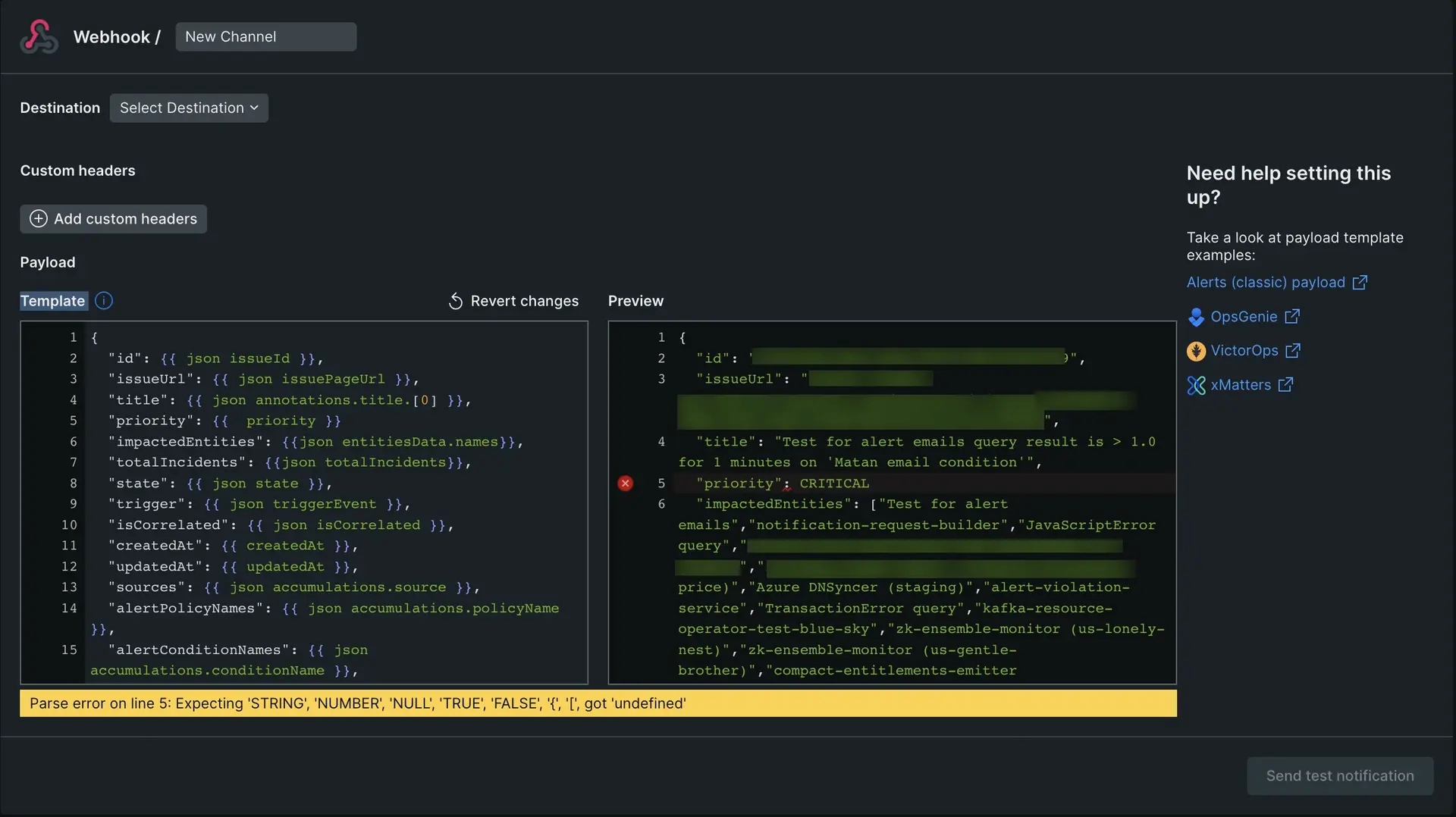Click the plus icon for custom headers
Viewport: 1456px width, 817px height.
(38, 219)
